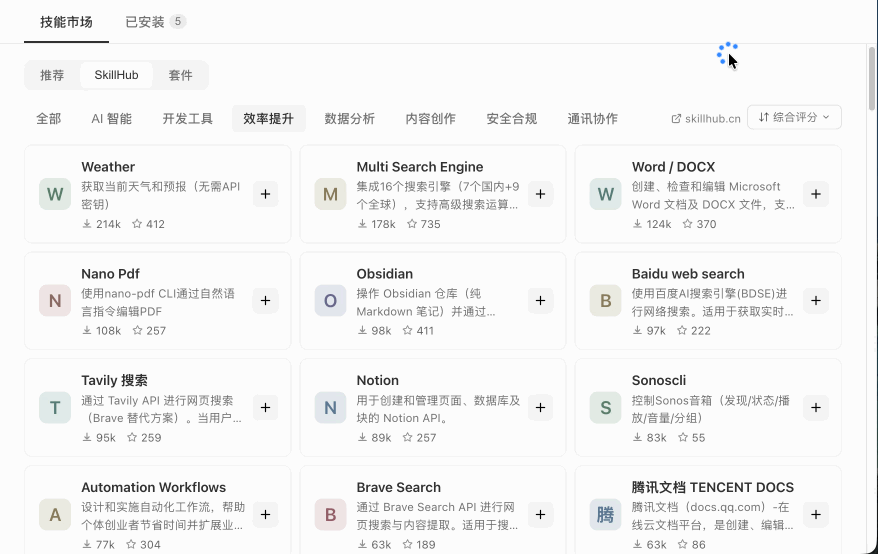Filter by 内容创作 category
This screenshot has height=554, width=878.
coord(431,119)
